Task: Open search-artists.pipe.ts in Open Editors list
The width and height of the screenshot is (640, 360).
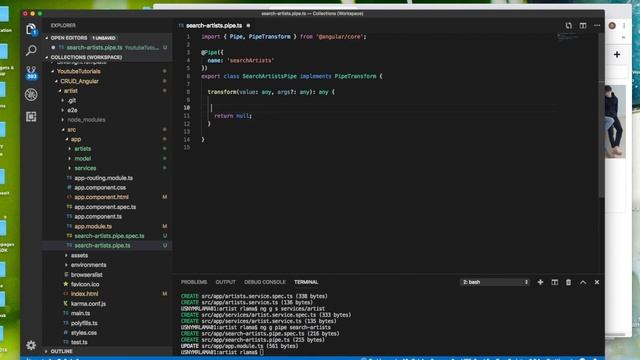Action: [x=108, y=48]
